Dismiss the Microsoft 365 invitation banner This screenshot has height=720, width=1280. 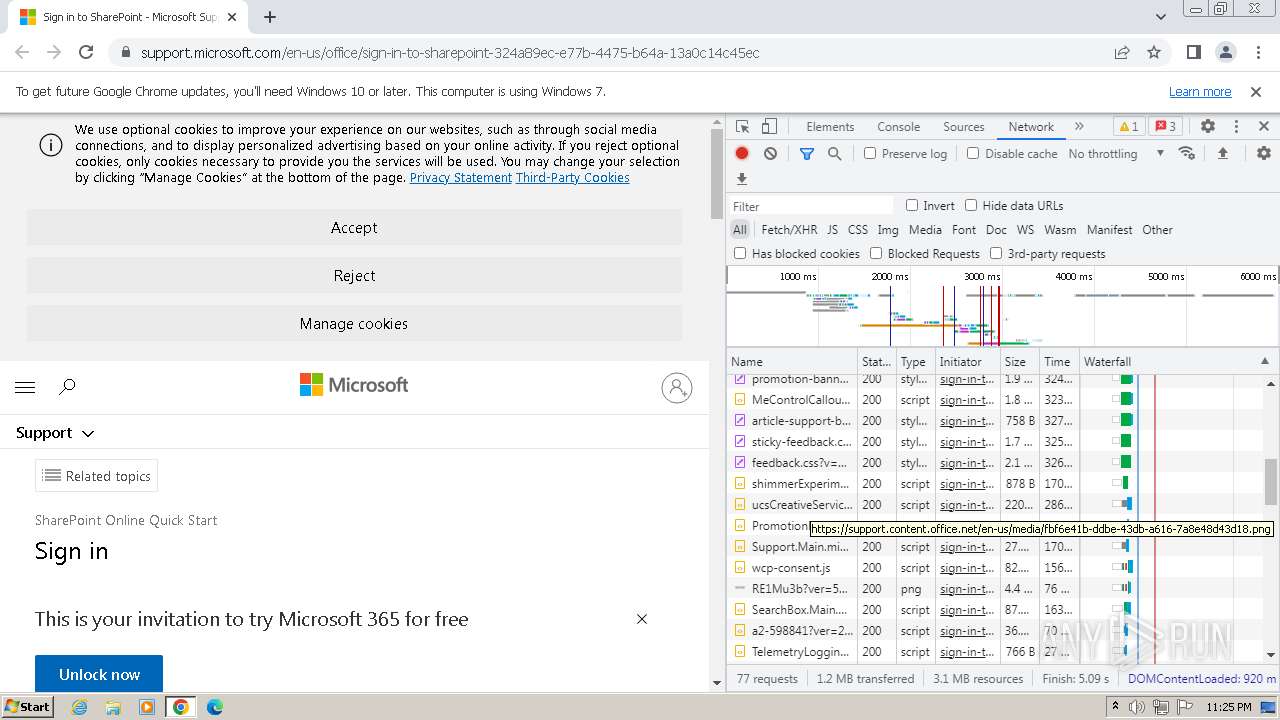(x=642, y=619)
